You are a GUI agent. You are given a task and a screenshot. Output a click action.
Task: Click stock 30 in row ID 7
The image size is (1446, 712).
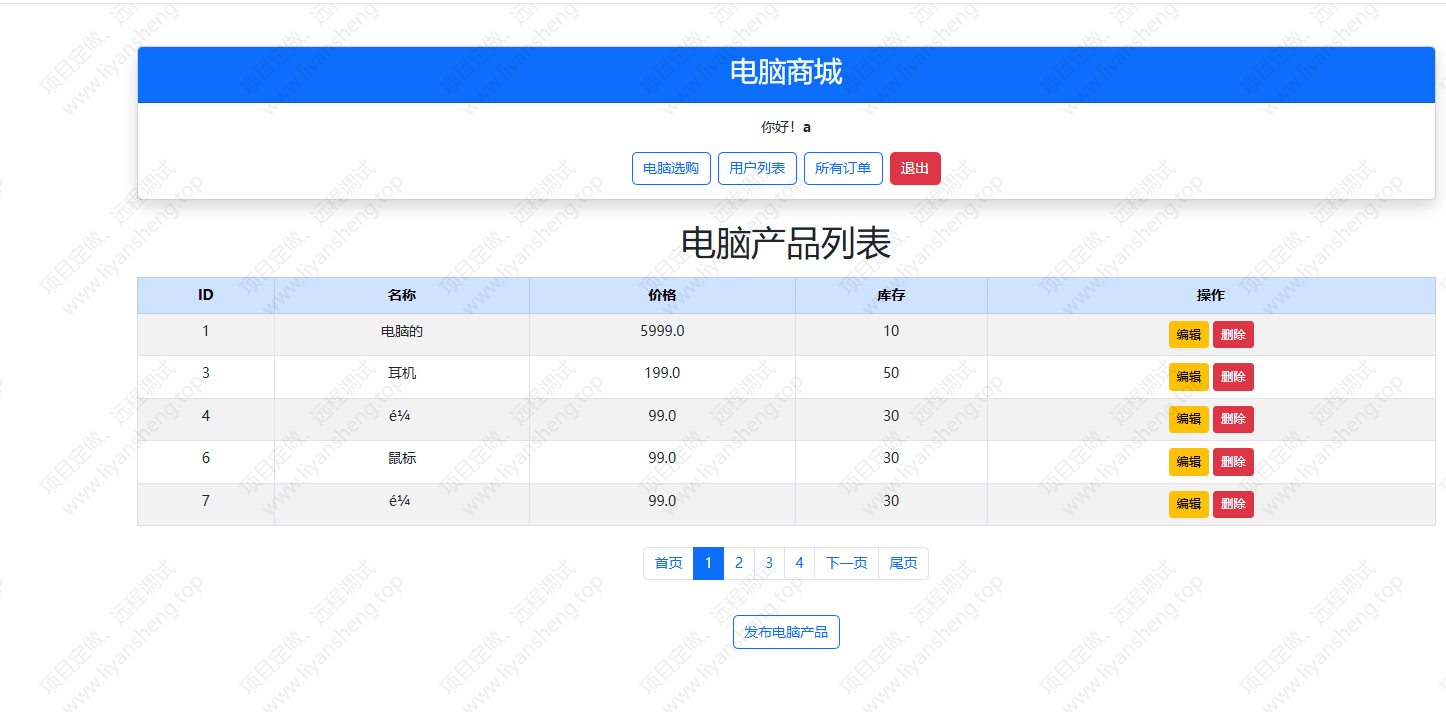click(891, 501)
